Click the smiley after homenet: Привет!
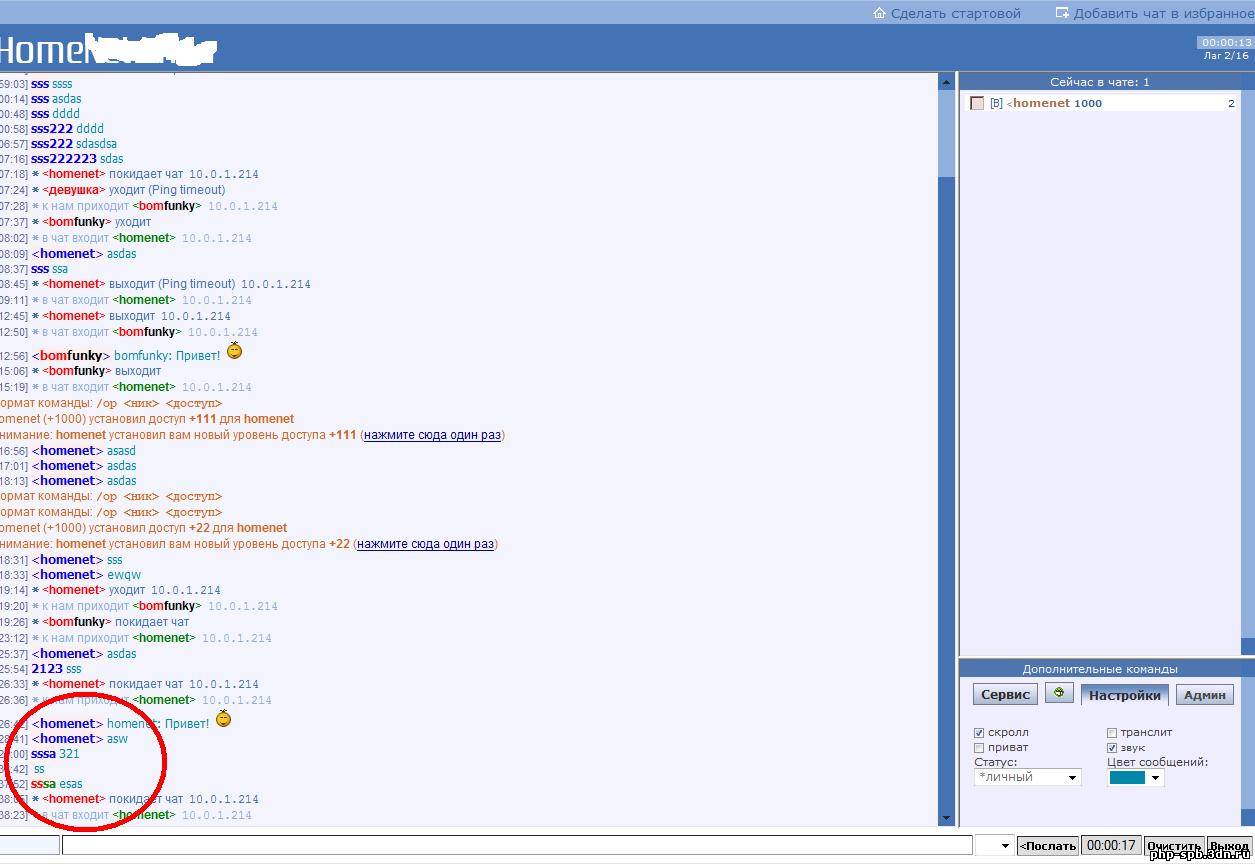The image size is (1255, 864). [224, 718]
